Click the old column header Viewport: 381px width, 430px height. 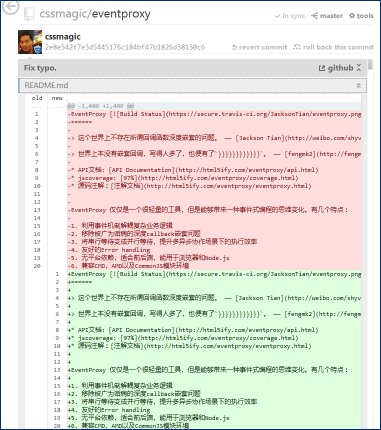[x=37, y=98]
